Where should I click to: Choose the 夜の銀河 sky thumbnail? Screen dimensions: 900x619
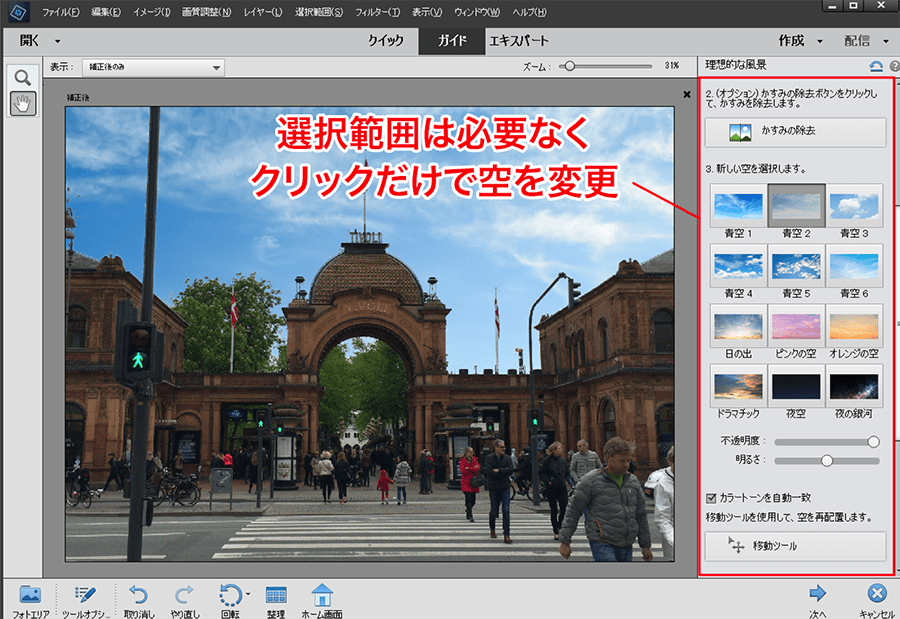(853, 386)
